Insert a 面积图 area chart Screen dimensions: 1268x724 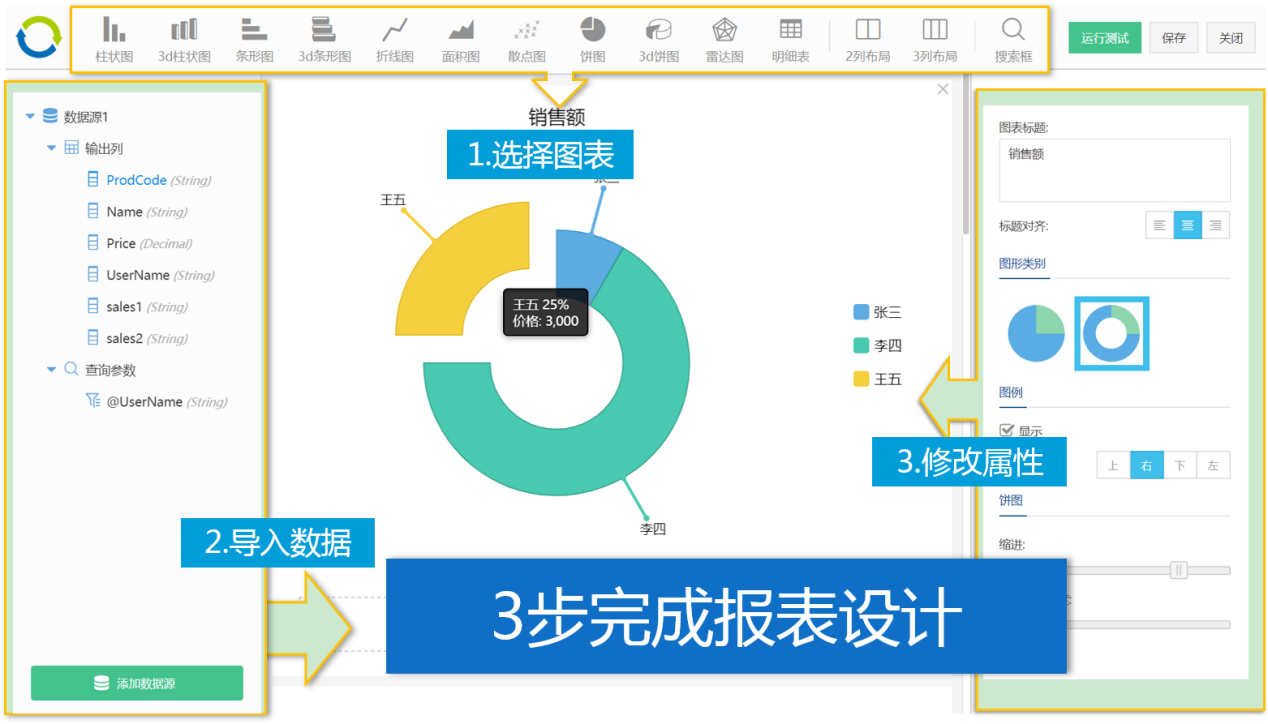461,40
